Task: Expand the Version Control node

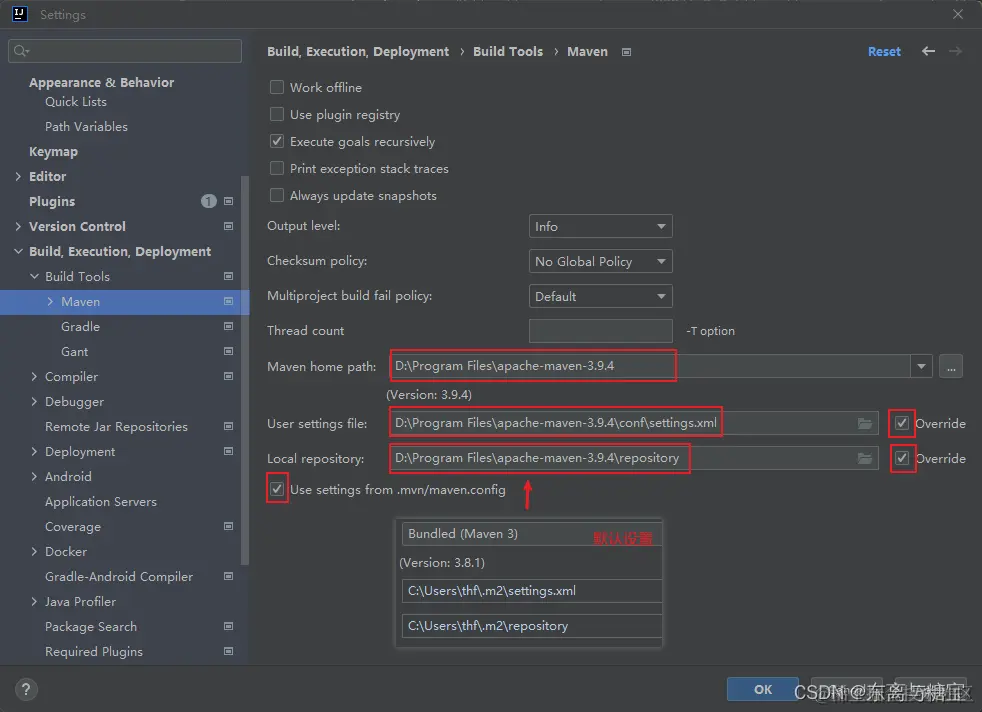Action: tap(18, 227)
